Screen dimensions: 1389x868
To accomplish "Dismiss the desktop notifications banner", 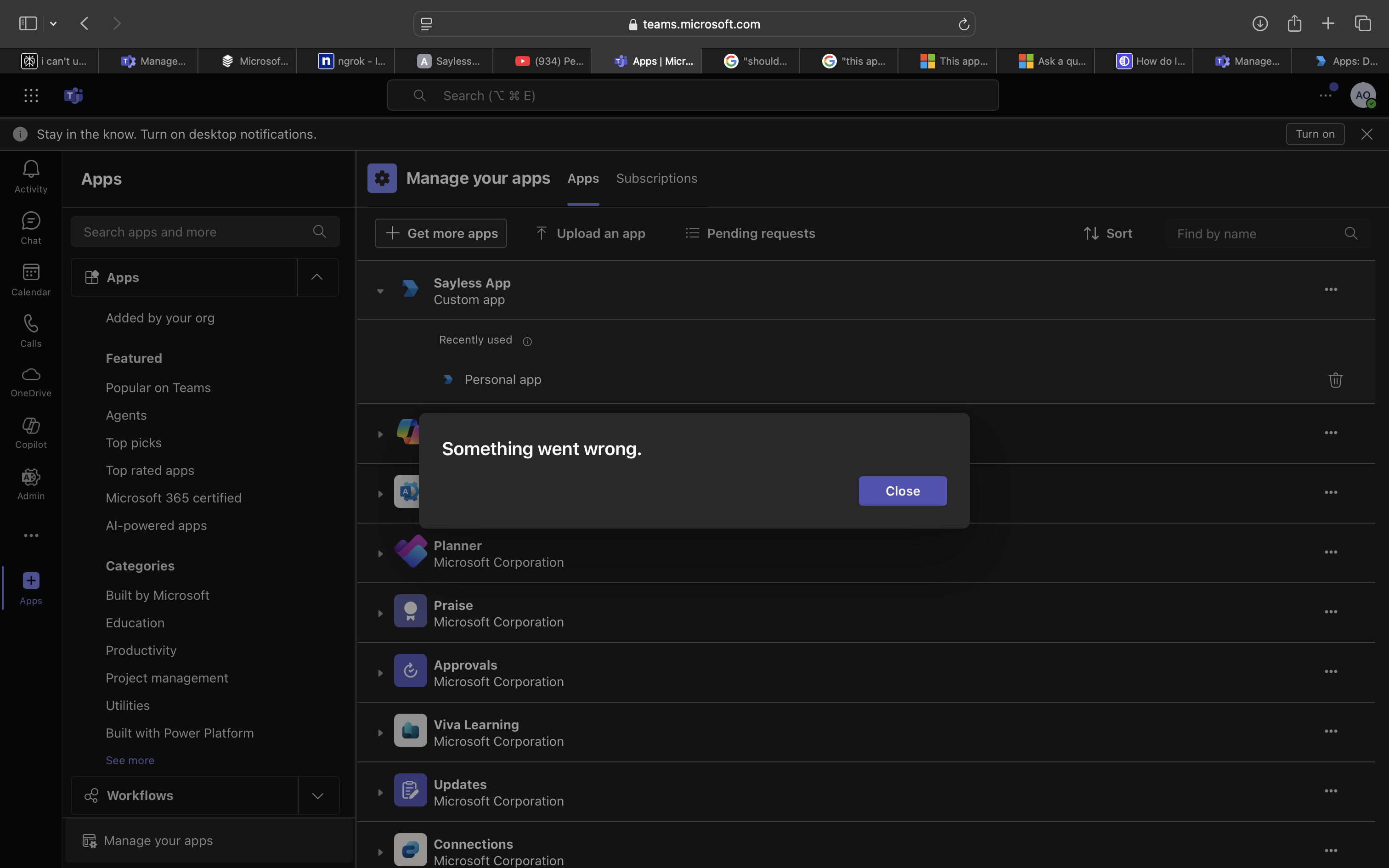I will (x=1366, y=134).
